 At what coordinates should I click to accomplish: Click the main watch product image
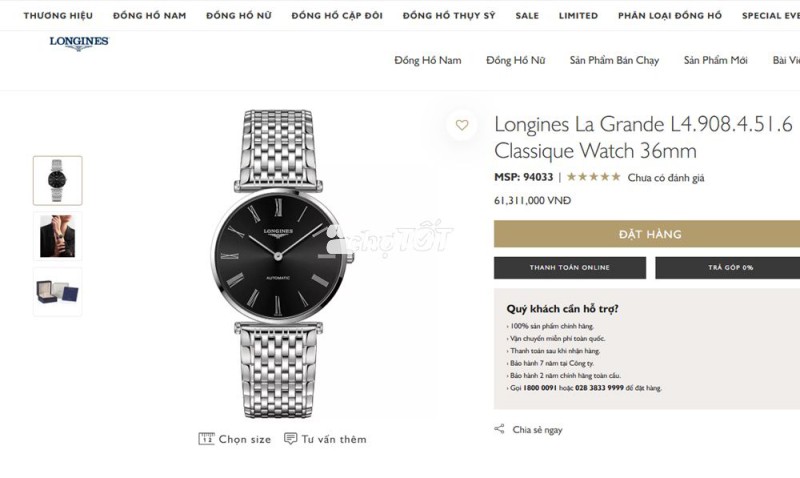(278, 263)
